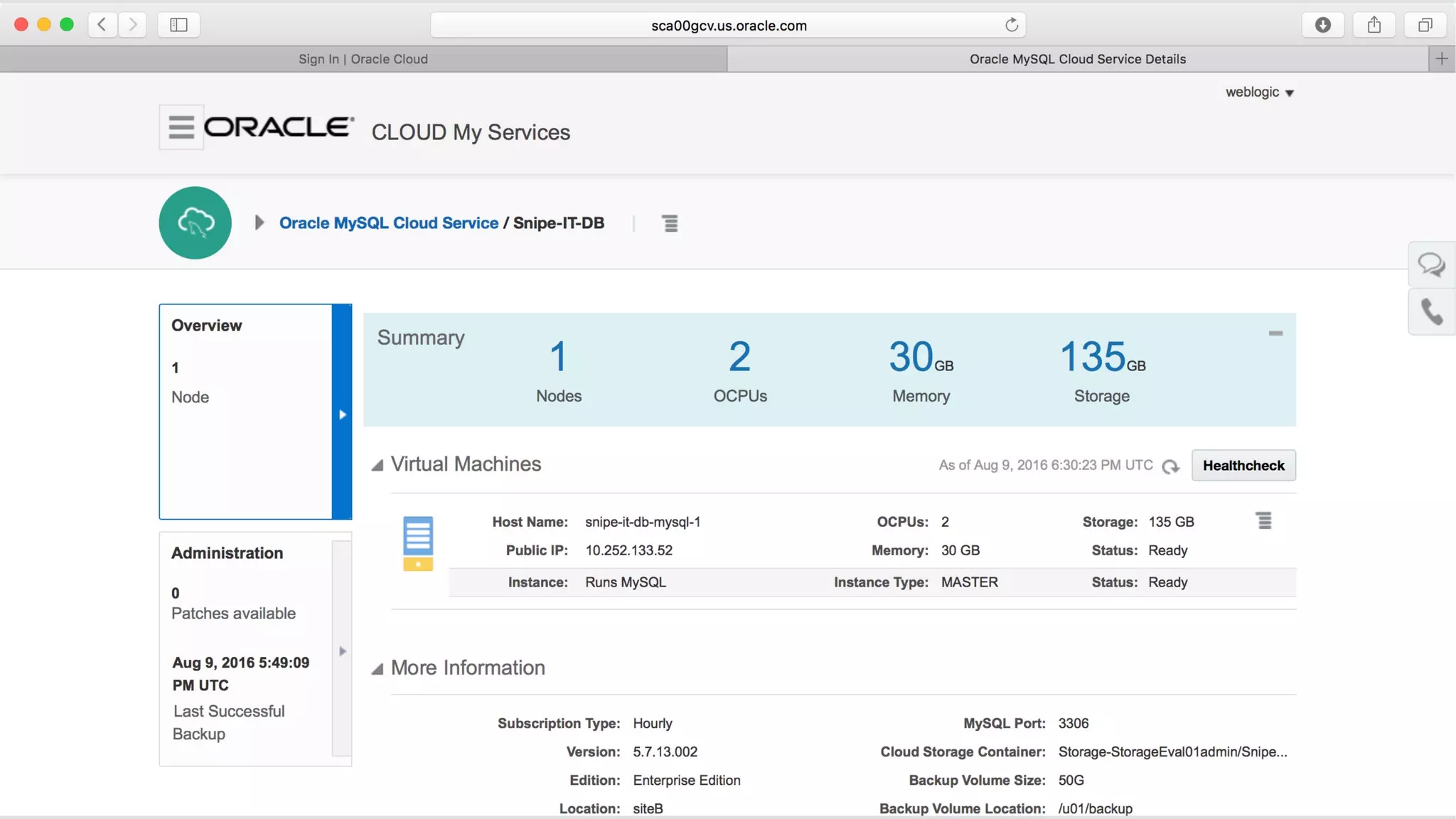Open the Oracle hamburger navigation menu

coord(181,127)
